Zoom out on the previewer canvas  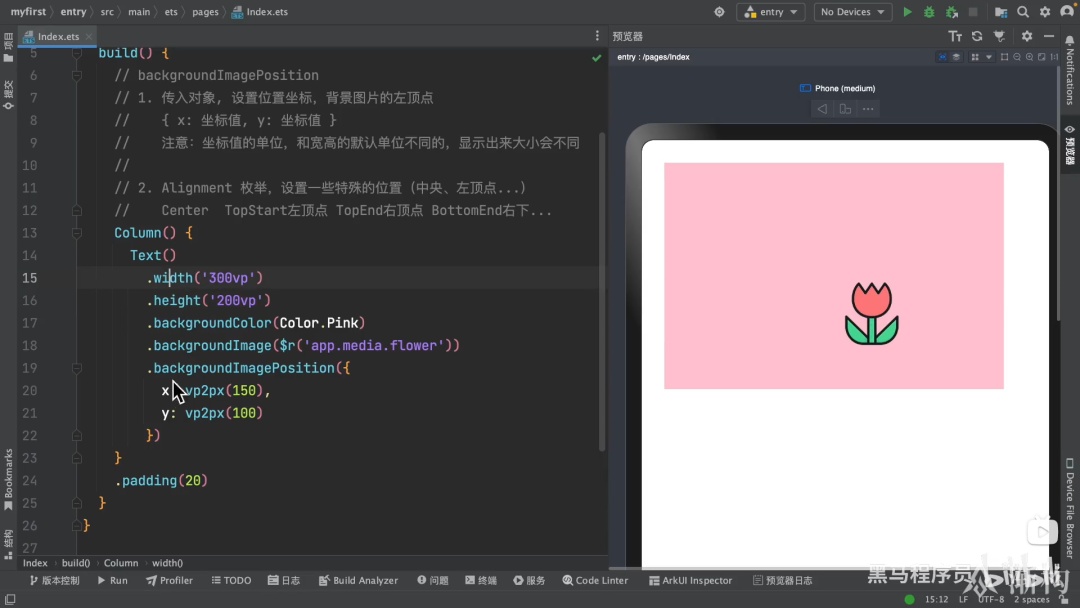[1017, 57]
